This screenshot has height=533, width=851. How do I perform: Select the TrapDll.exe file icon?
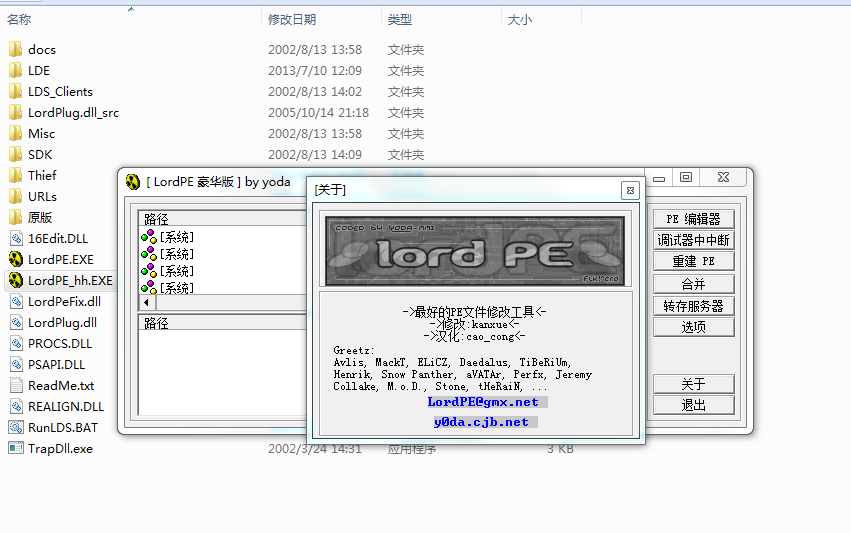point(16,448)
